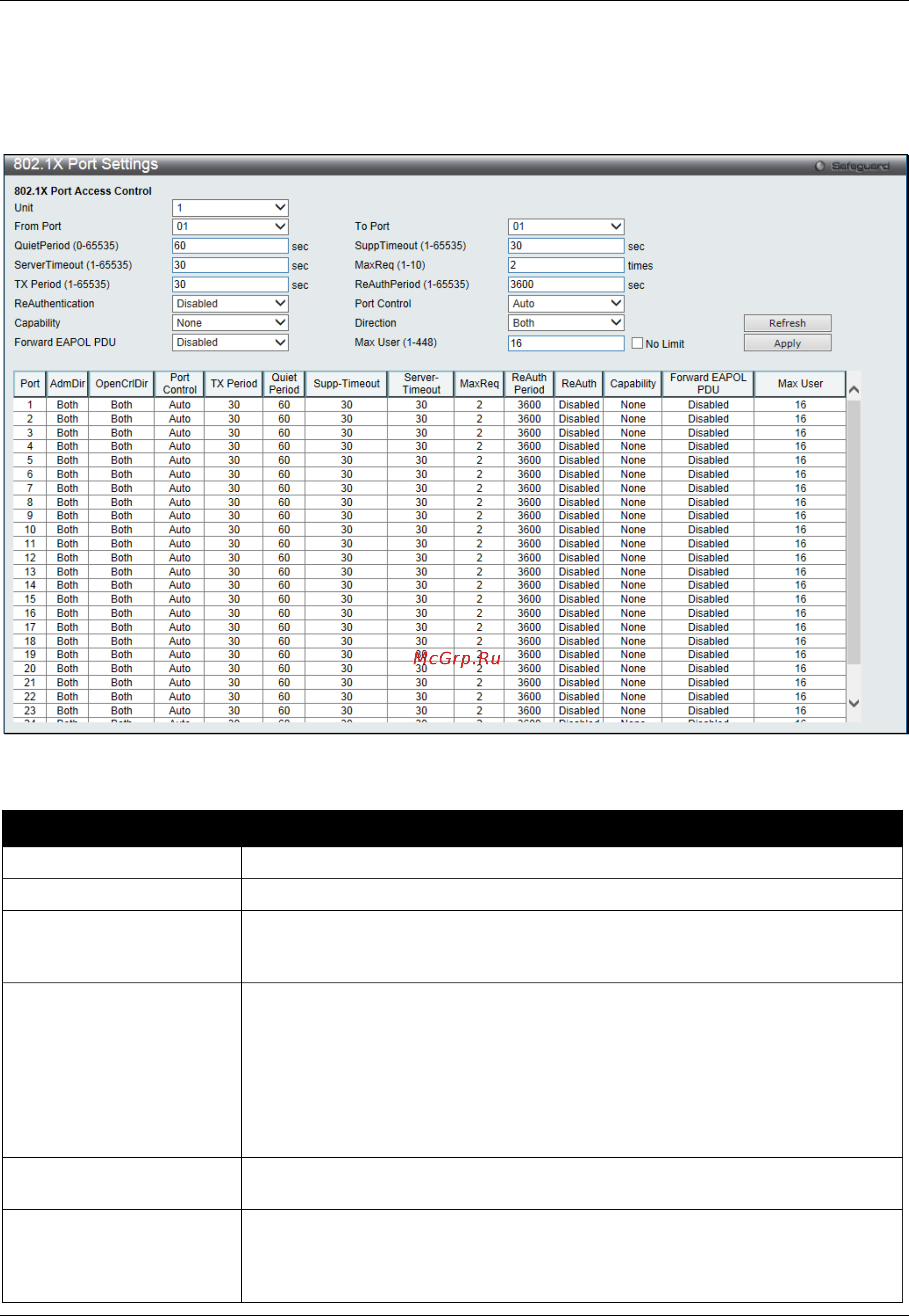This screenshot has width=909, height=1316.
Task: Click the ReAuth Period column header
Action: [x=529, y=384]
